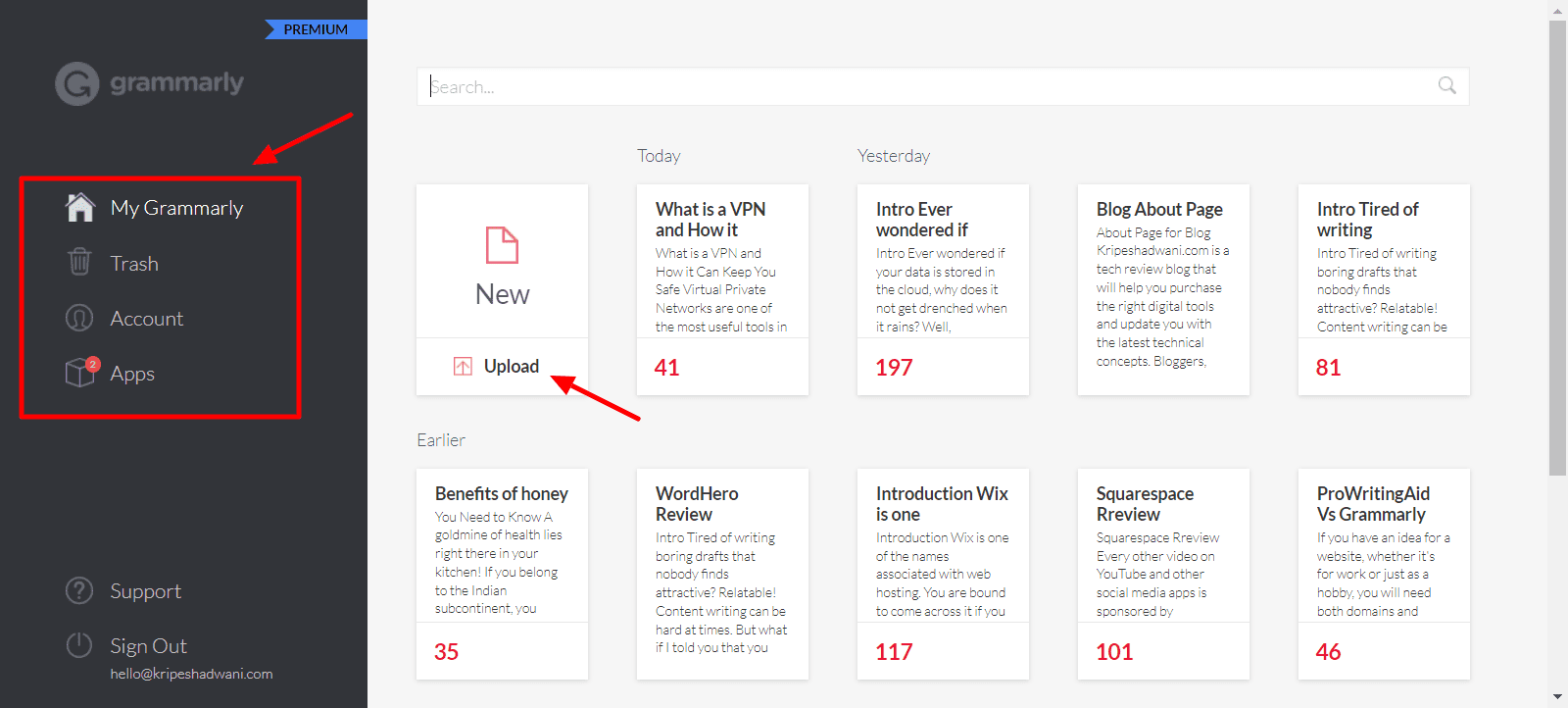Viewport: 1568px width, 708px height.
Task: Click the search magnifier icon
Action: 1446,85
